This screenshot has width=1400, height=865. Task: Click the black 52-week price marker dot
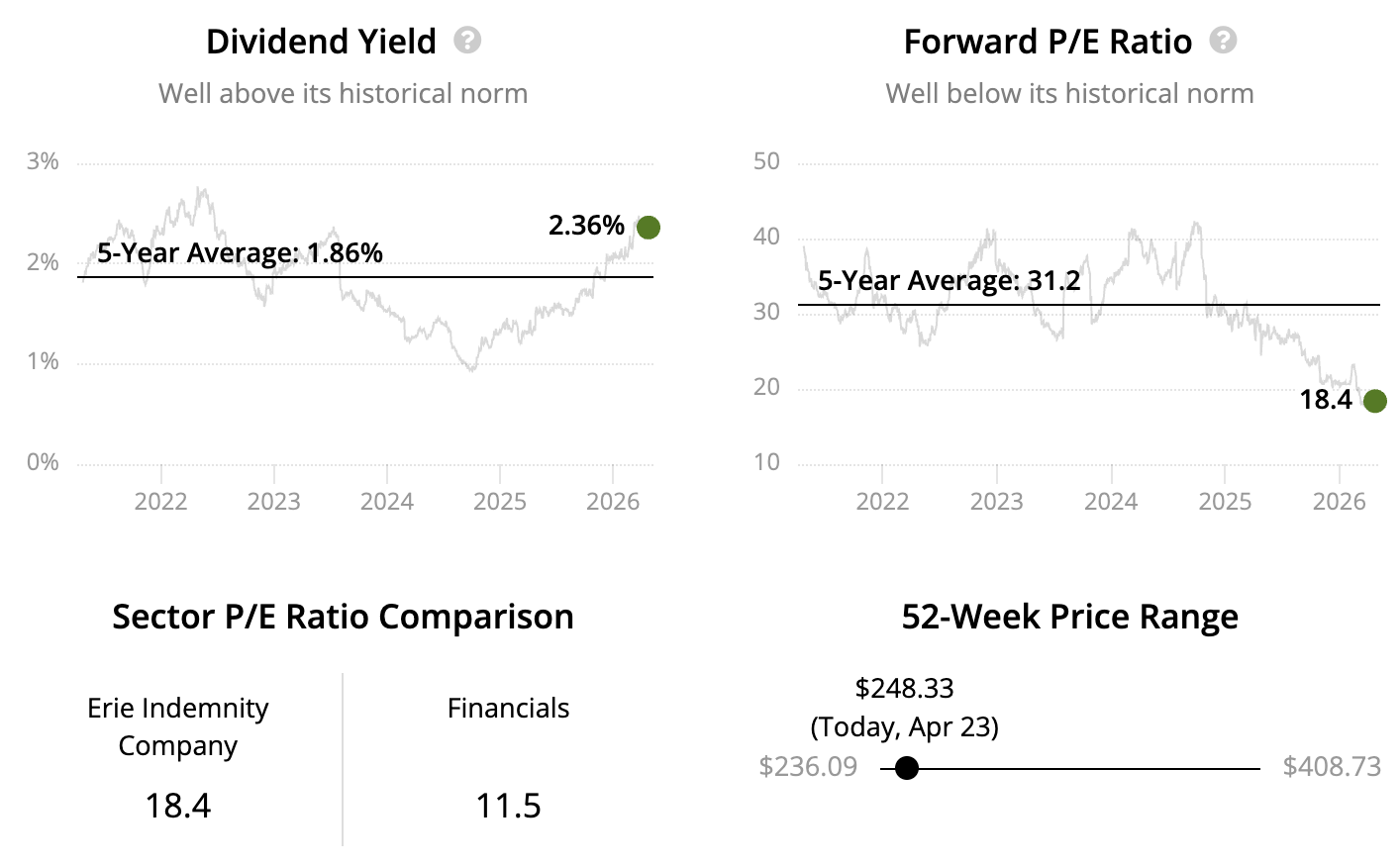907,768
